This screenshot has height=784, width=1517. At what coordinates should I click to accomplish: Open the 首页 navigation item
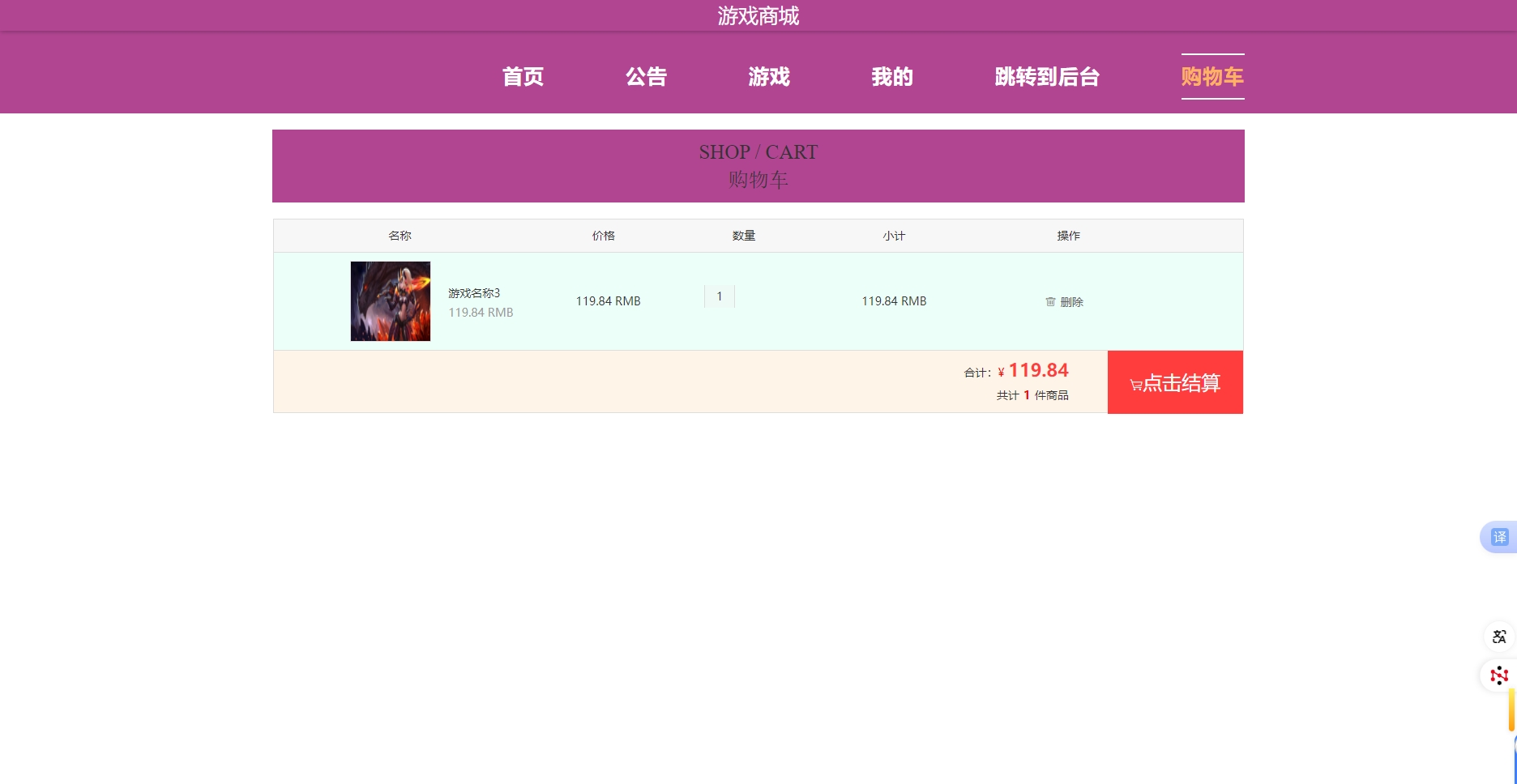(523, 77)
